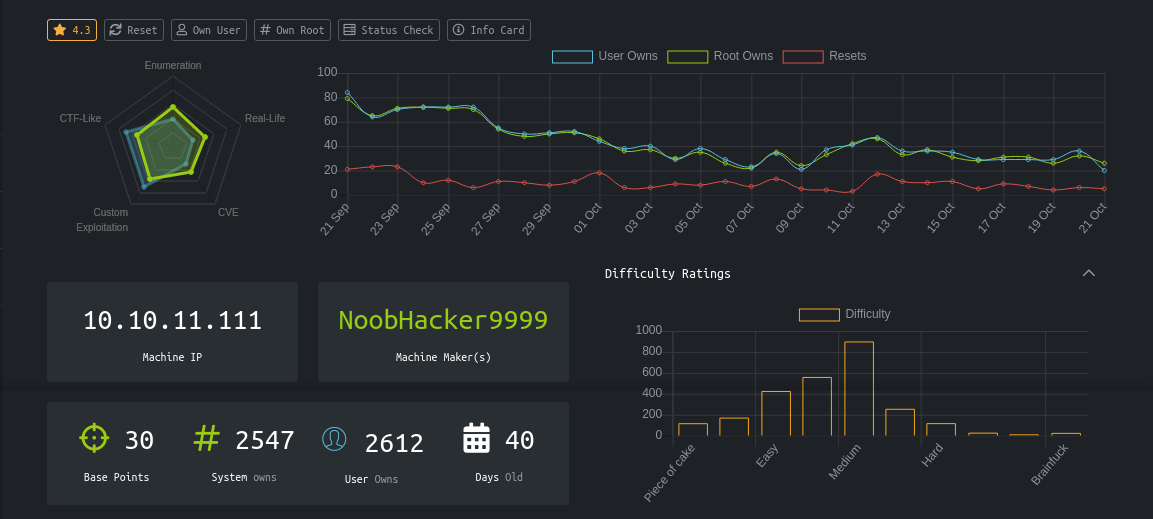Click the Own Root hash button
The width and height of the screenshot is (1153, 519).
pyautogui.click(x=292, y=30)
